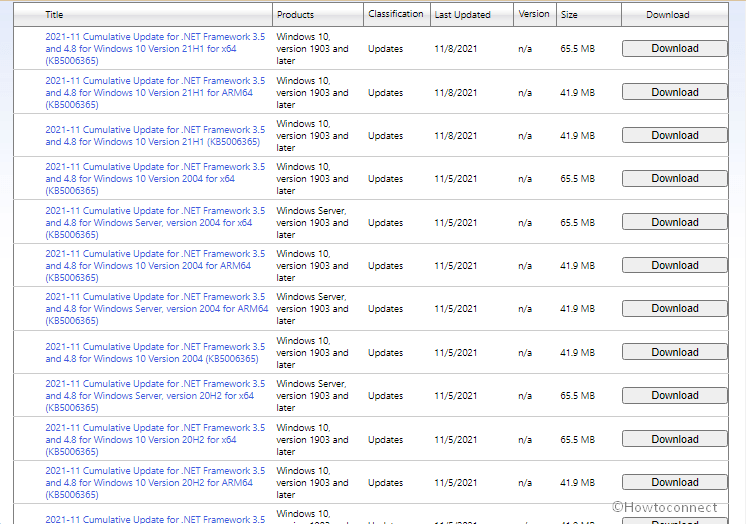
Task: Download the Windows Server 20H2 x64 update
Action: [x=674, y=396]
